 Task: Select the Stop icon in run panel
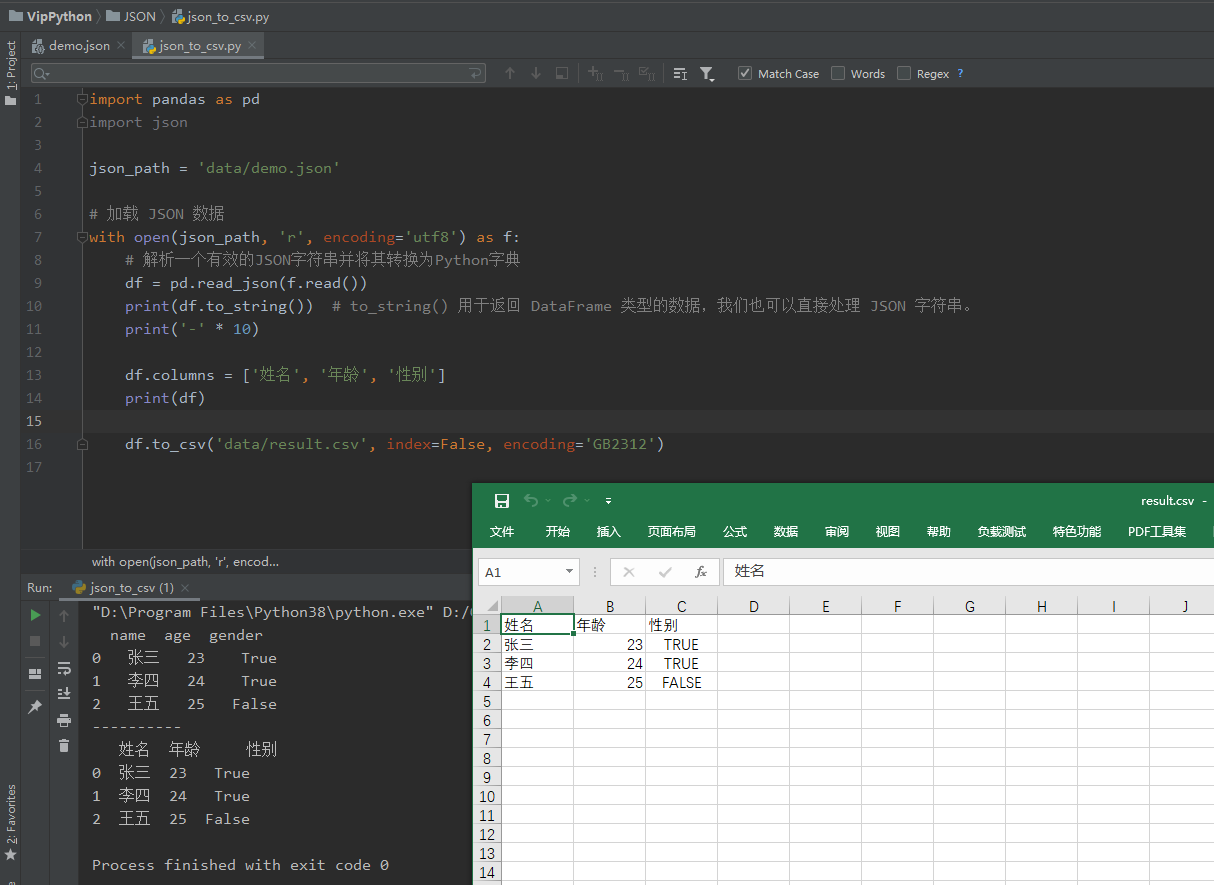tap(35, 640)
